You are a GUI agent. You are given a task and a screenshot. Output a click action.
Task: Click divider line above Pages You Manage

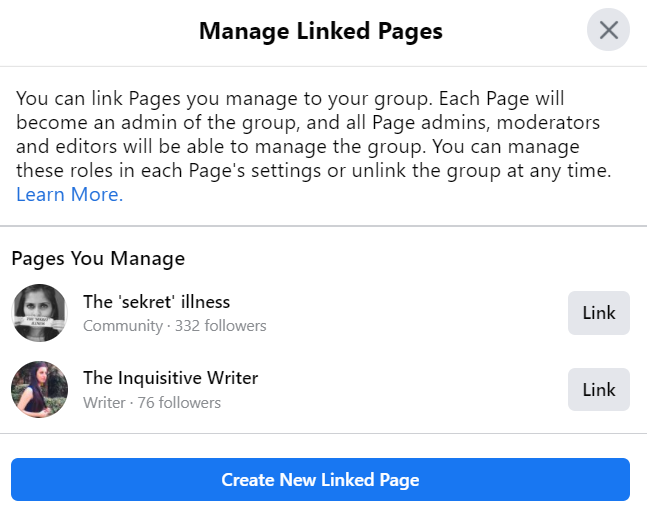[x=323, y=226]
